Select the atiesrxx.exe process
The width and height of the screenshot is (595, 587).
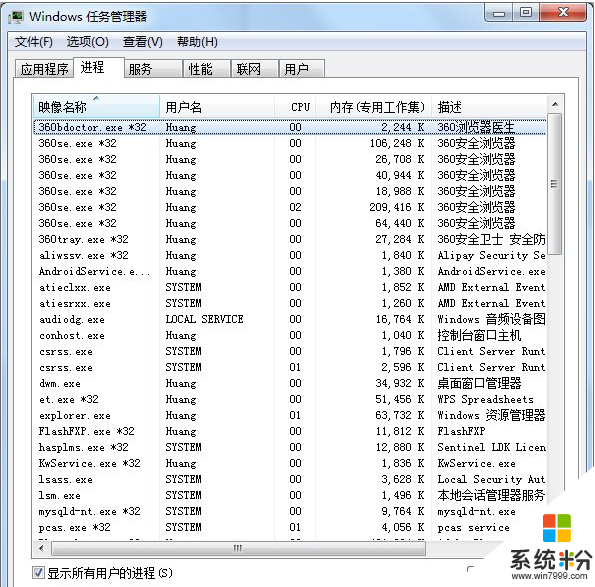coord(290,303)
